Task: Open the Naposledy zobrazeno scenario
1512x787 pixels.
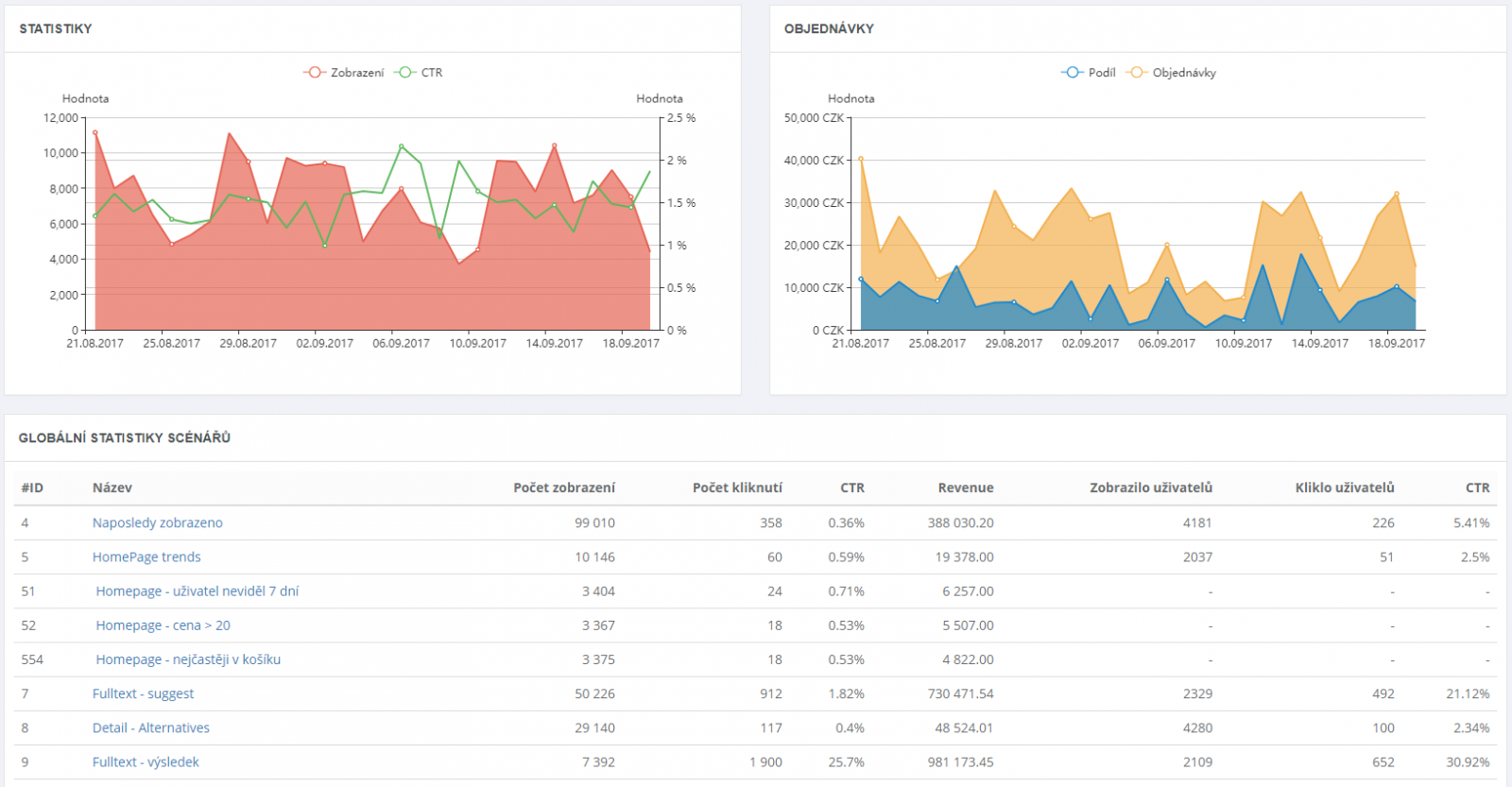Action: click(157, 522)
